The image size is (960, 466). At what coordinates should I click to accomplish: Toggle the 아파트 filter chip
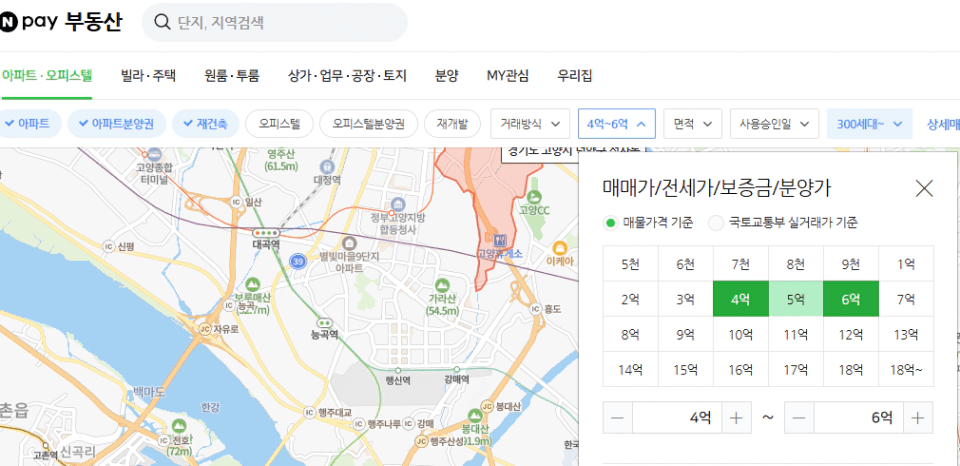point(32,124)
